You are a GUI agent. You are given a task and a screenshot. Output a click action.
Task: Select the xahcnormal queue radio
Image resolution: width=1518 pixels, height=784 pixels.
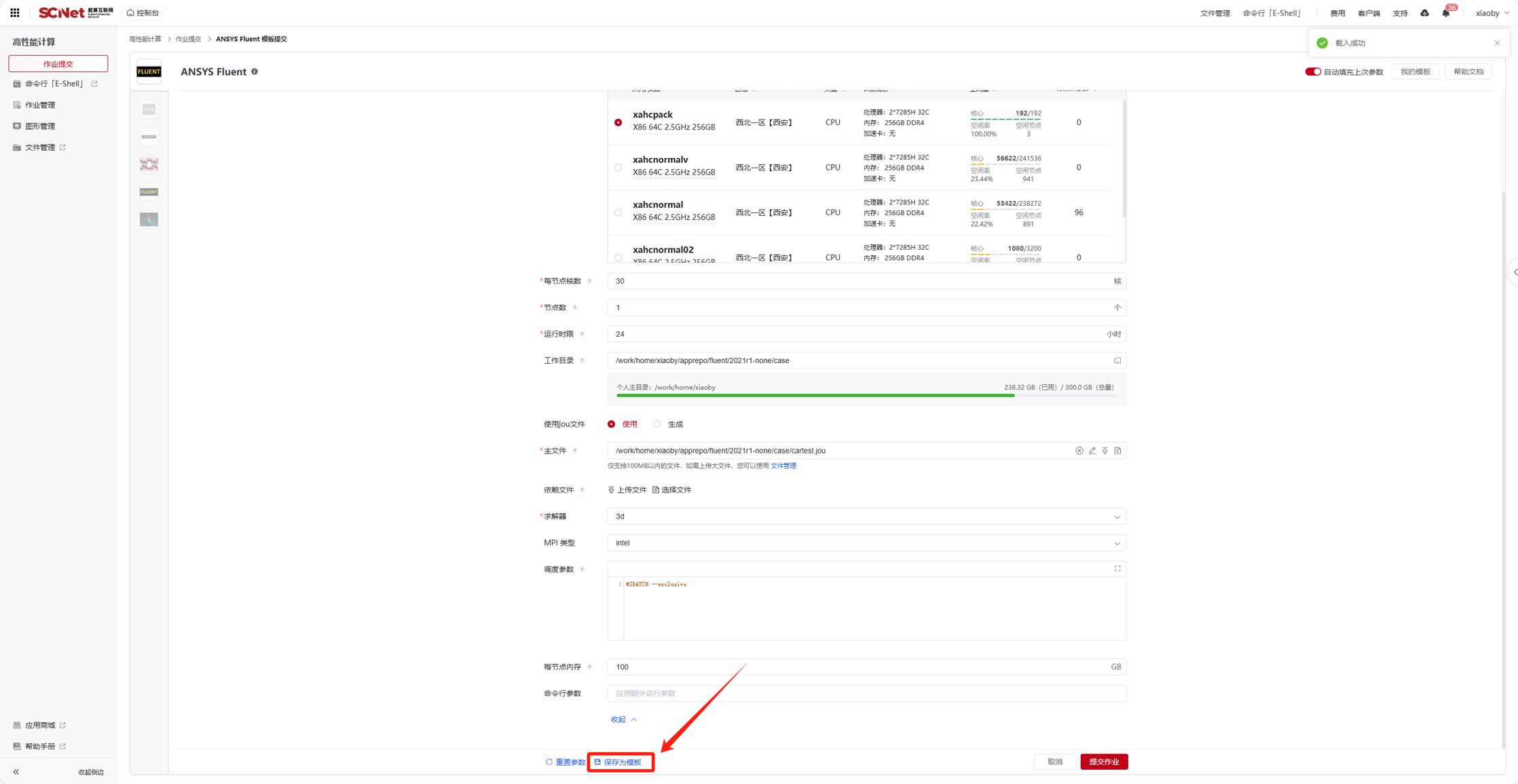click(x=618, y=212)
